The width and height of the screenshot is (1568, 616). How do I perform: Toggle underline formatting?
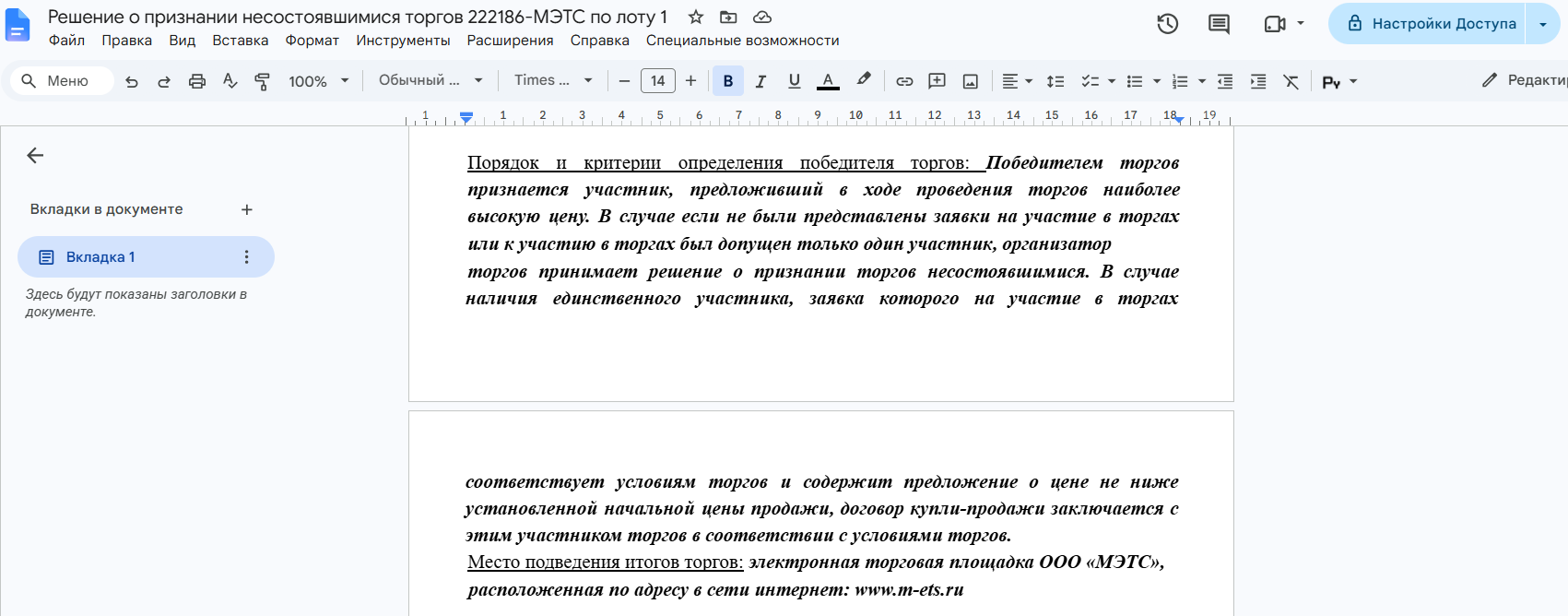[794, 81]
